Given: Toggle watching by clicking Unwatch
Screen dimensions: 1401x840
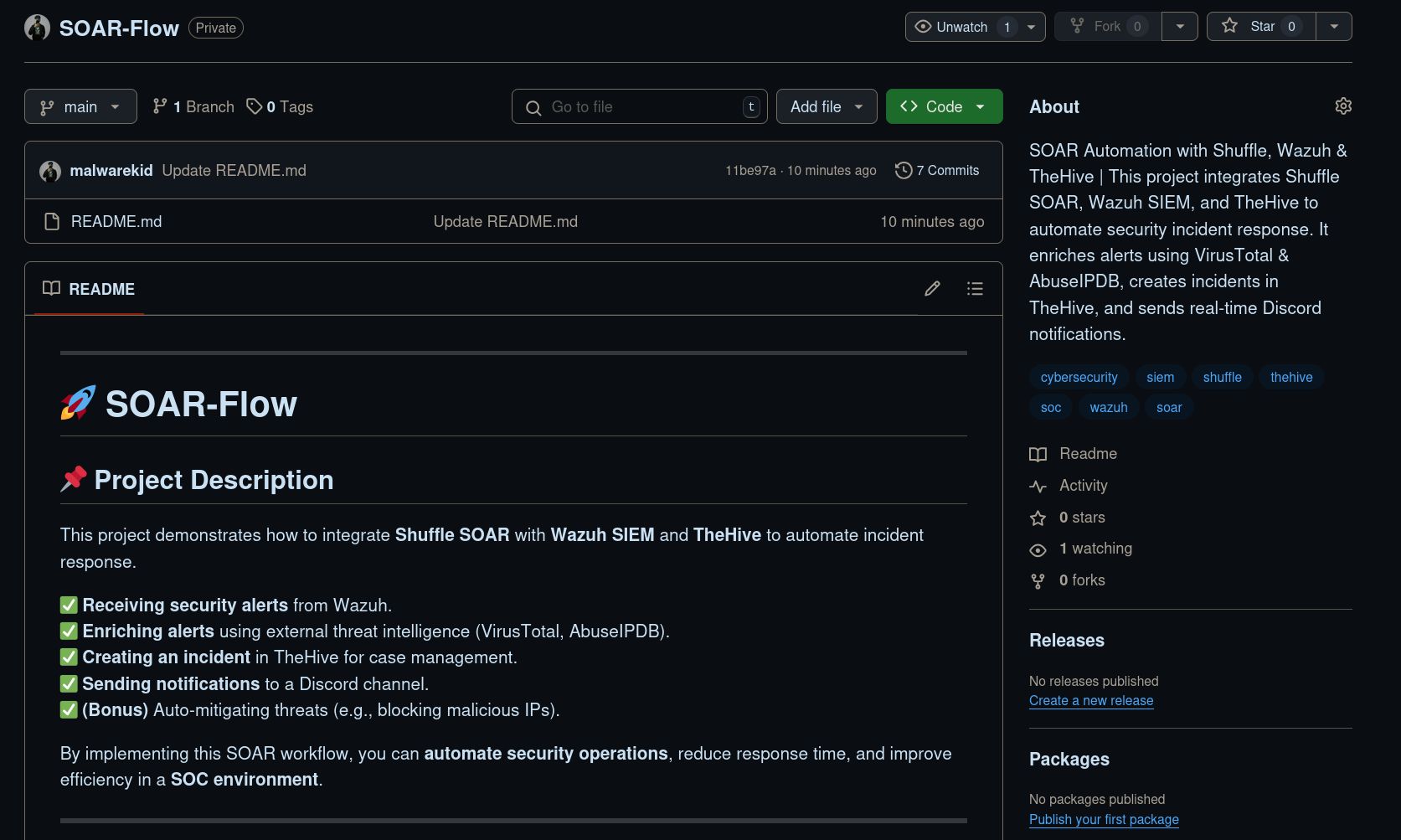Looking at the screenshot, I should [x=961, y=26].
